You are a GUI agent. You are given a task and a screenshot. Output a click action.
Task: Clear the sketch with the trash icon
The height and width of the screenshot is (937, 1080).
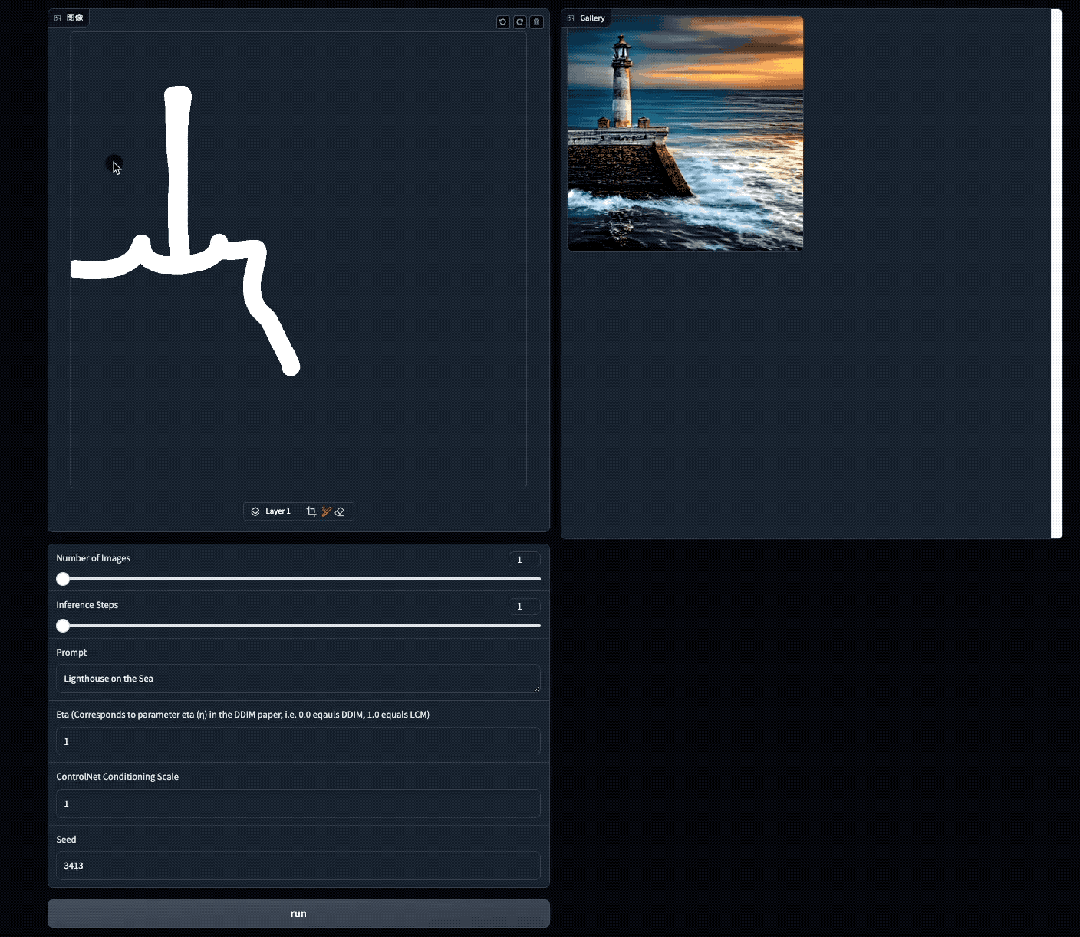tap(537, 22)
